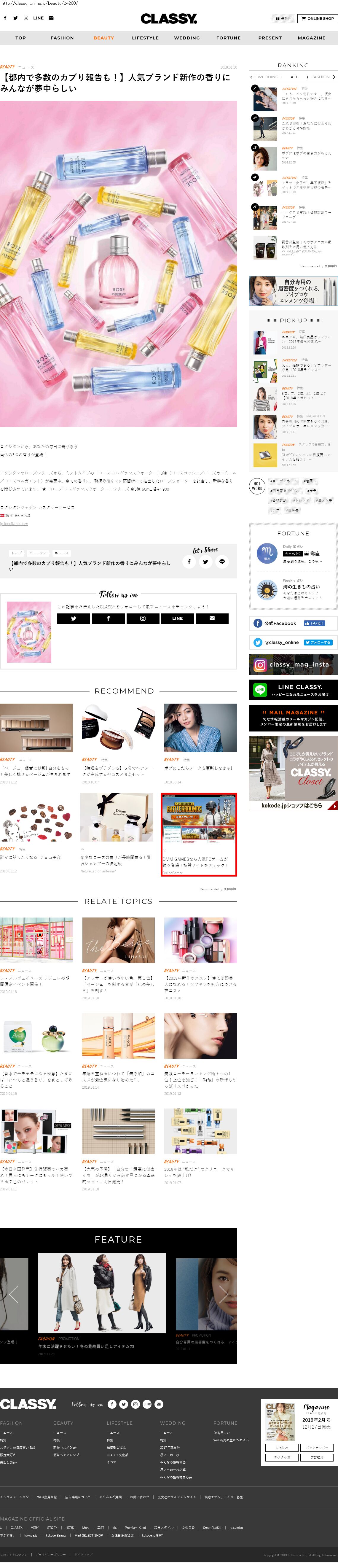Open the February 2019 magazine cover

tap(280, 1422)
